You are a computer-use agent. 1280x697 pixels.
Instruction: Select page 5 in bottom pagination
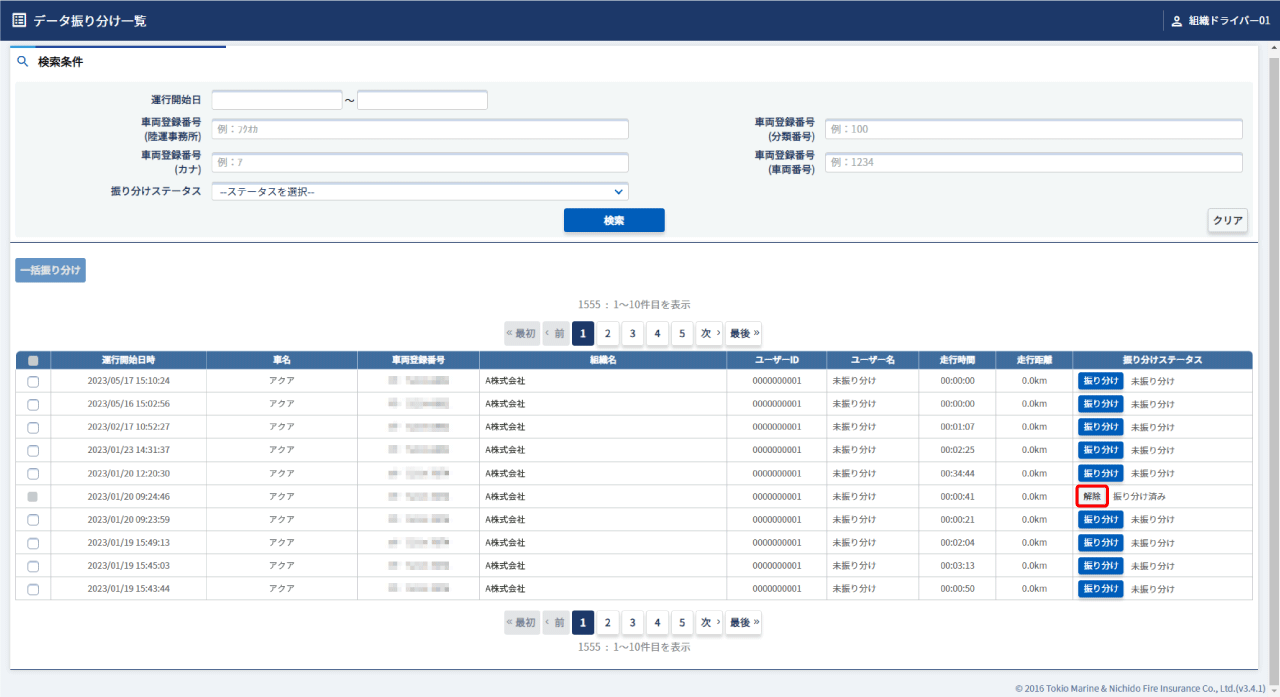(681, 622)
